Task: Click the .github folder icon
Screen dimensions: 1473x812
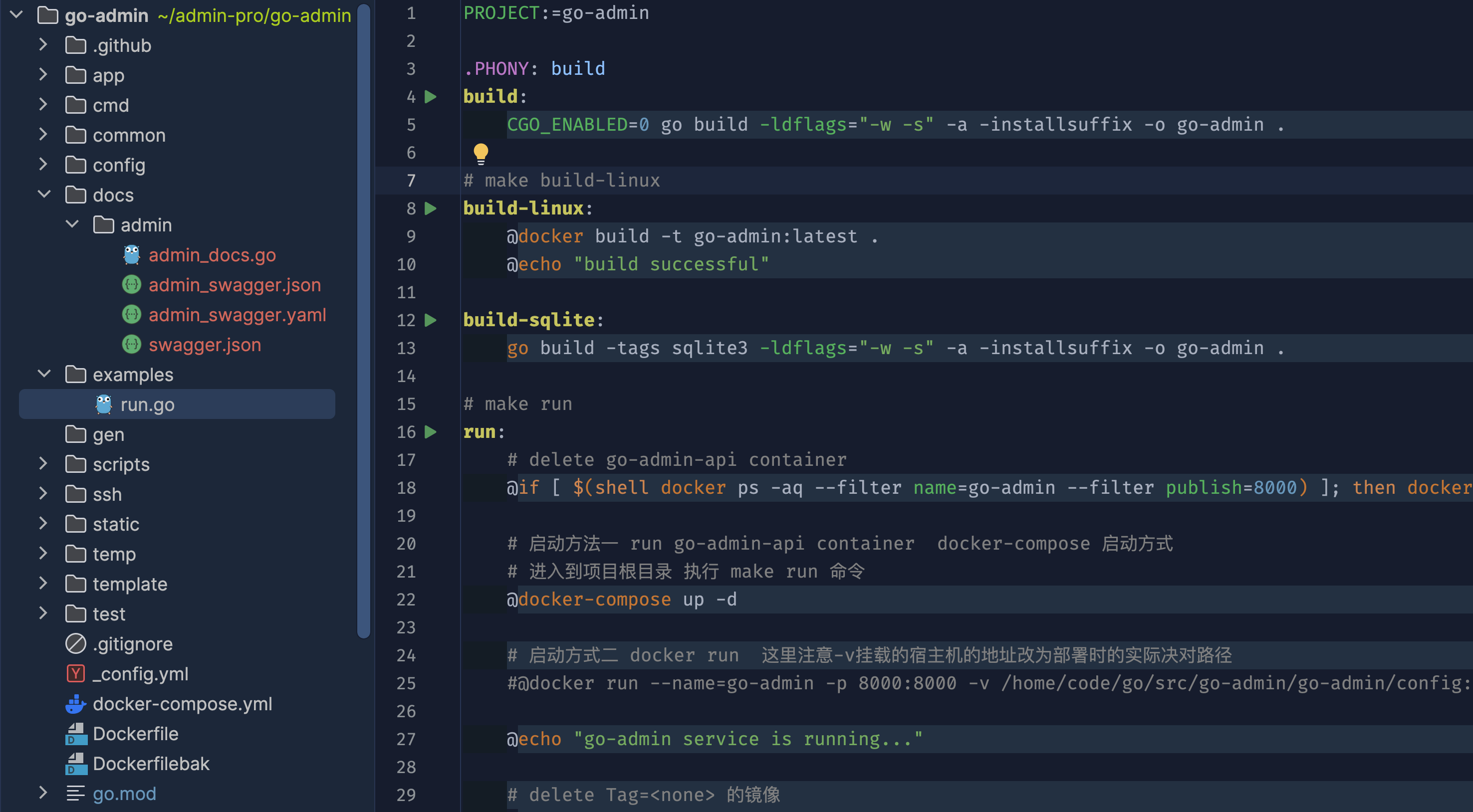Action: click(x=75, y=45)
